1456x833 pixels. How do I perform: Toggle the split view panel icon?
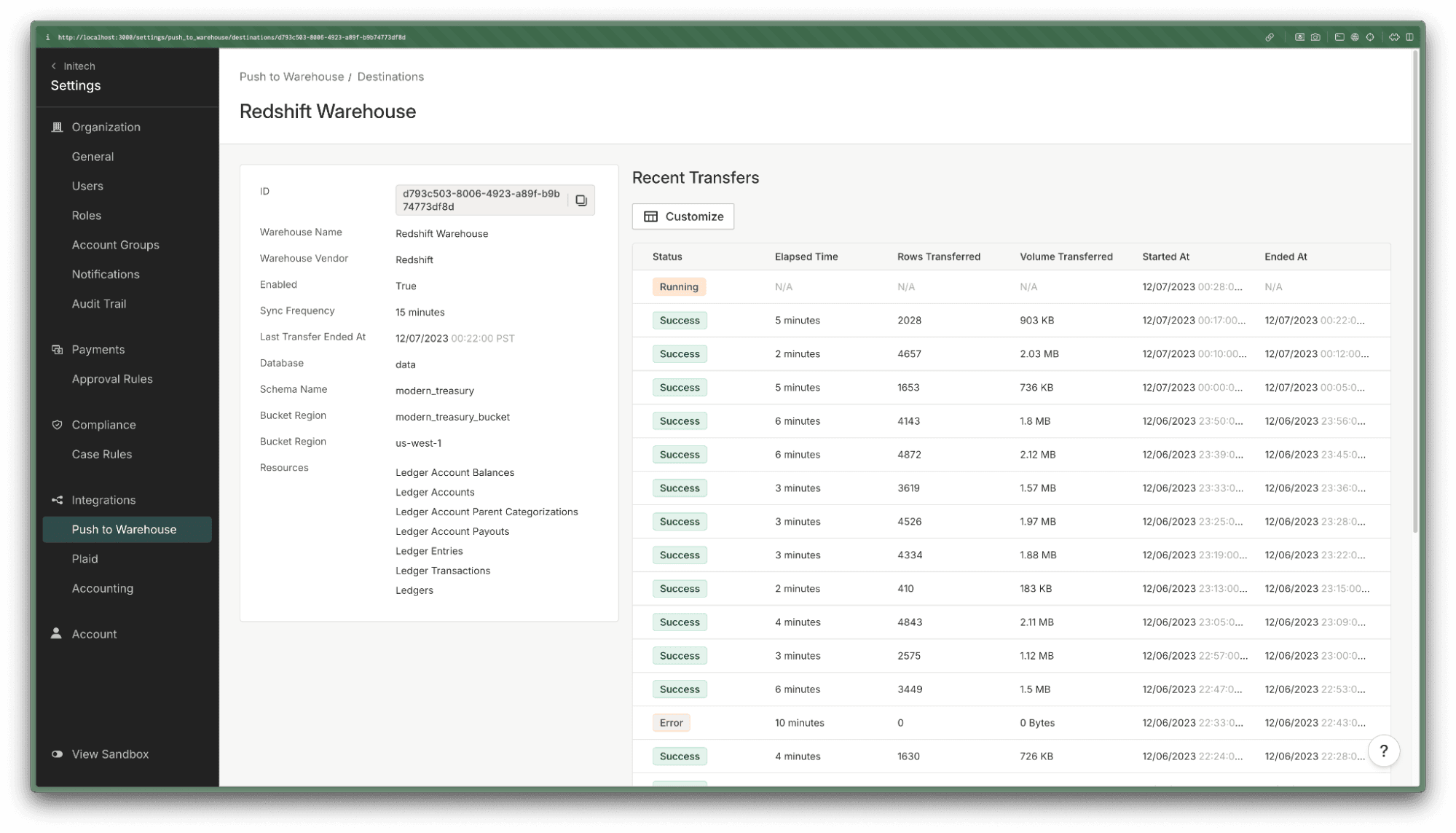1409,37
